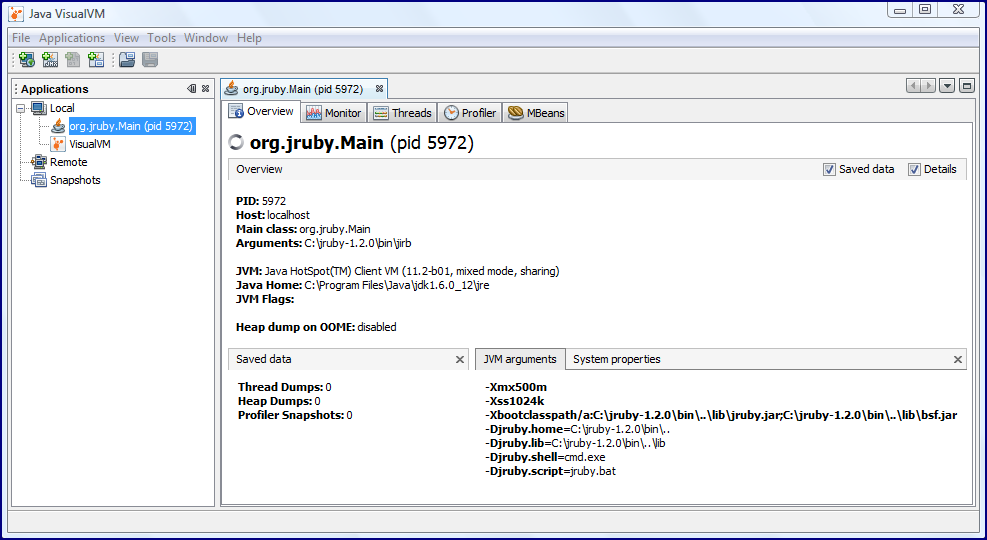Click the Saved data section header title
The width and height of the screenshot is (987, 540).
[264, 359]
